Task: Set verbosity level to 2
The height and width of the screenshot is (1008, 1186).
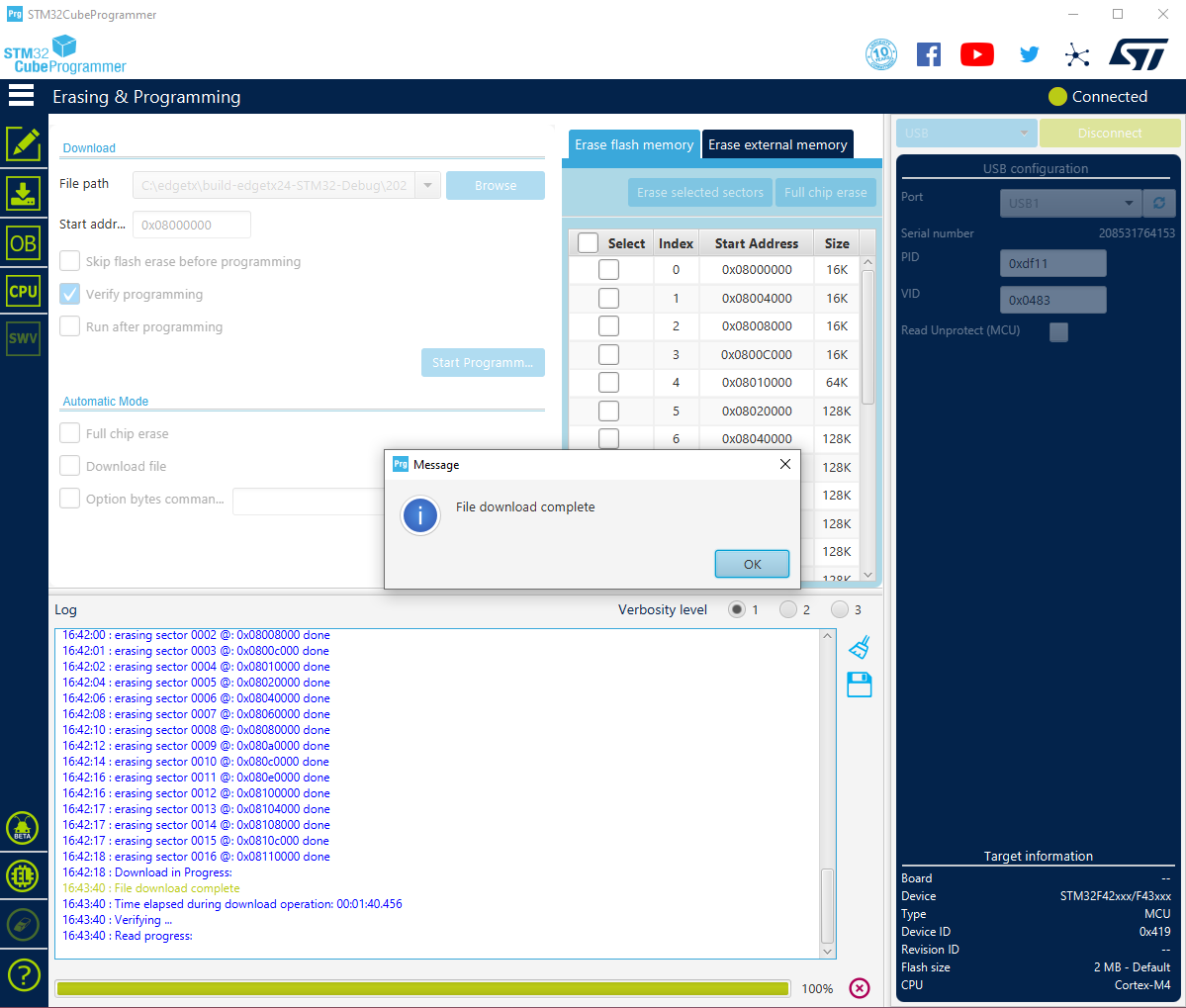Action: tap(788, 609)
